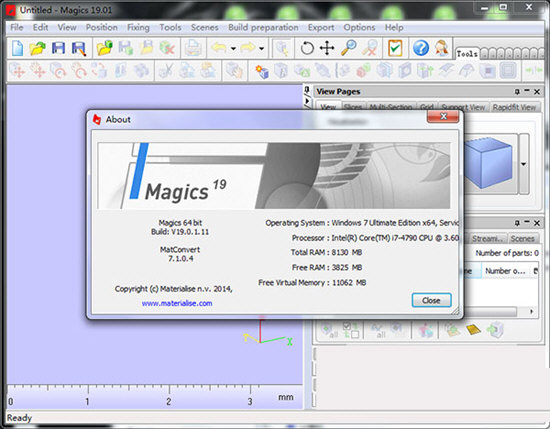Image resolution: width=550 pixels, height=429 pixels.
Task: Click the 'MatConvert' label in About dialog
Action: coord(180,249)
